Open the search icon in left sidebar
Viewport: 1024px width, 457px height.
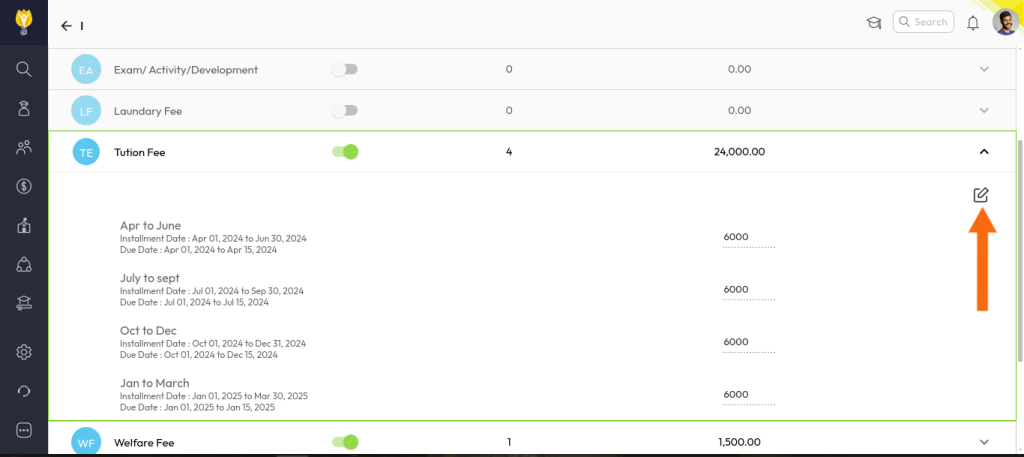24,69
